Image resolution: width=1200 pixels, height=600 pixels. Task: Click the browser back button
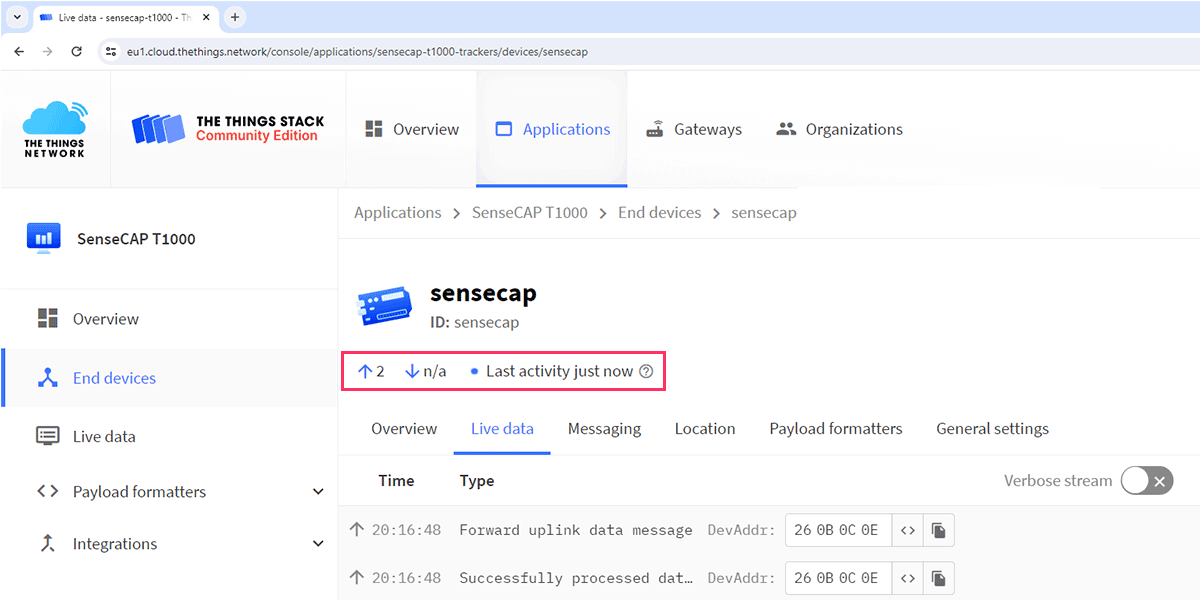tap(19, 51)
